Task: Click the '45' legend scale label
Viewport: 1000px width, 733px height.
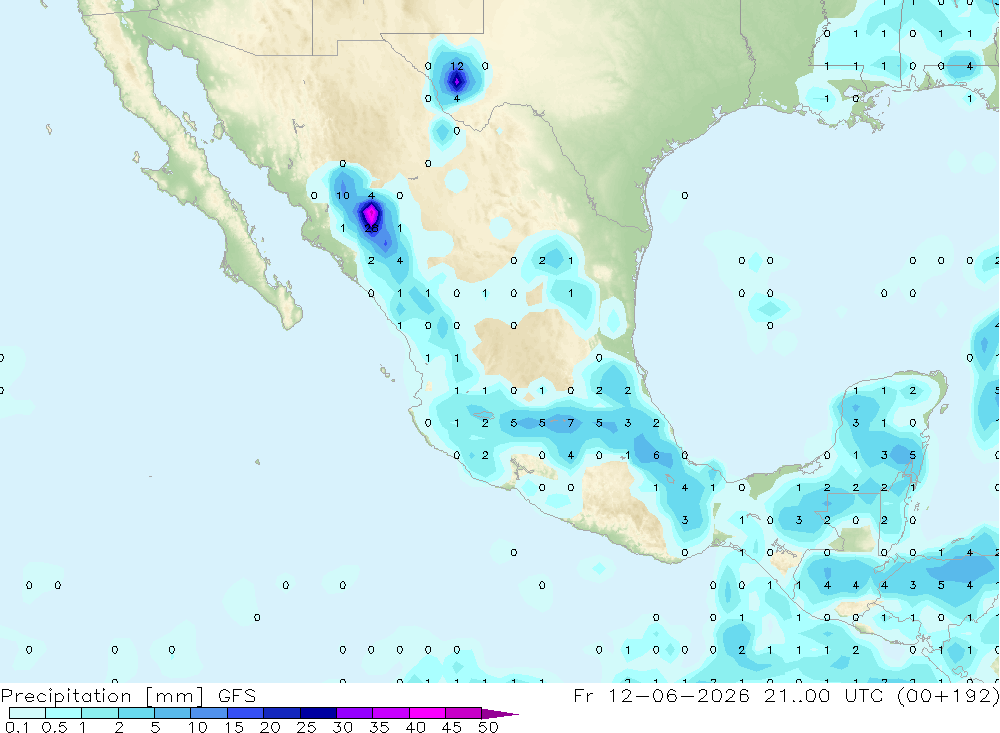Action: click(x=452, y=727)
